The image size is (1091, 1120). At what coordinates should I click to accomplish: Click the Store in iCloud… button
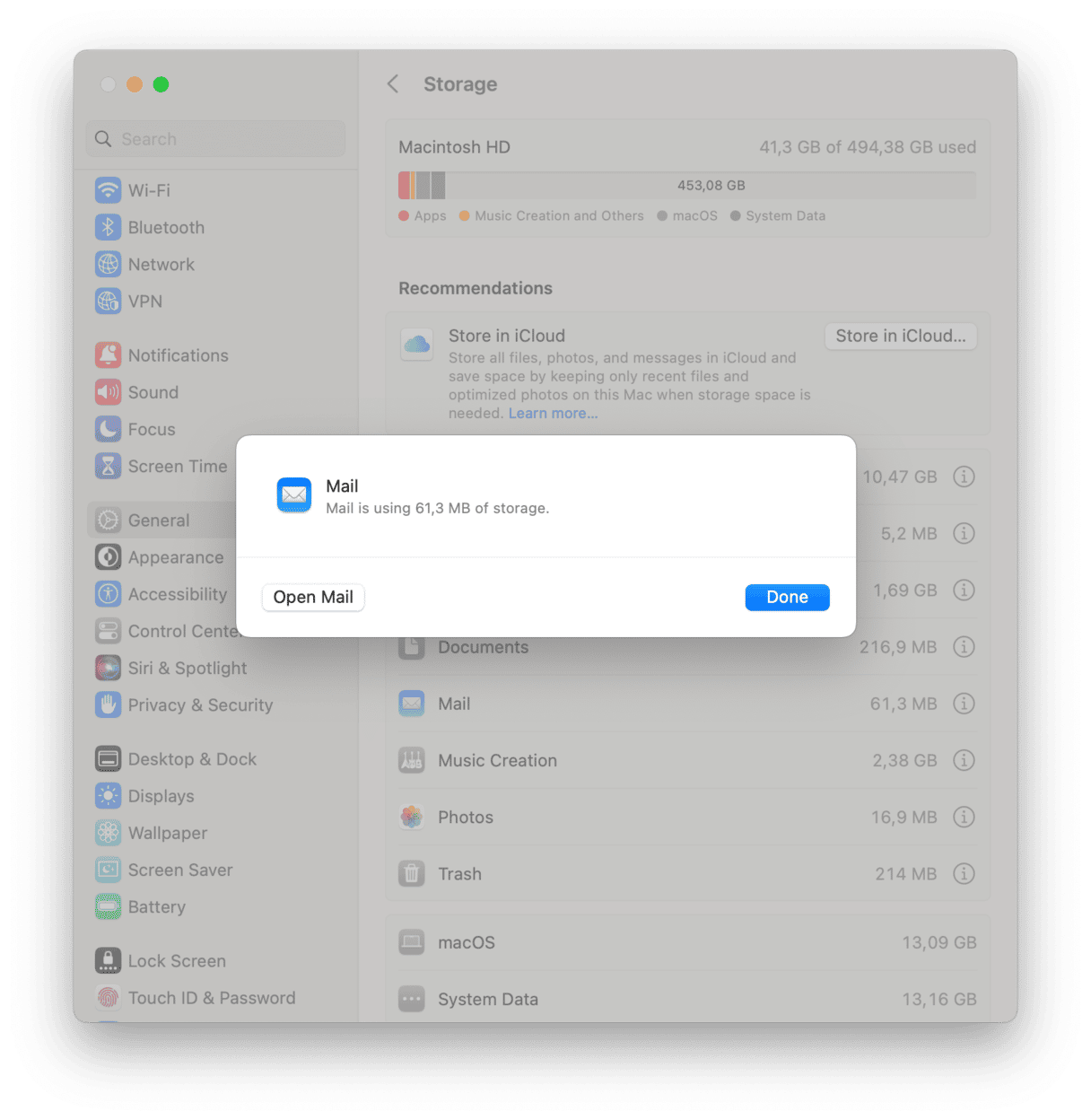(x=901, y=336)
